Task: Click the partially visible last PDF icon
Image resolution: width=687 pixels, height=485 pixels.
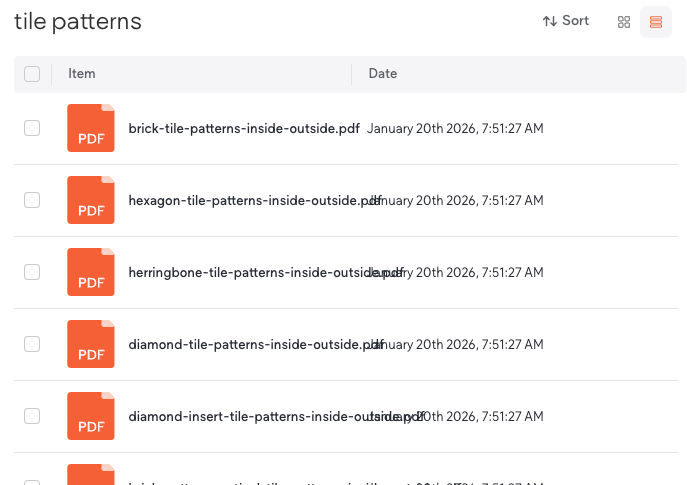Action: (91, 475)
